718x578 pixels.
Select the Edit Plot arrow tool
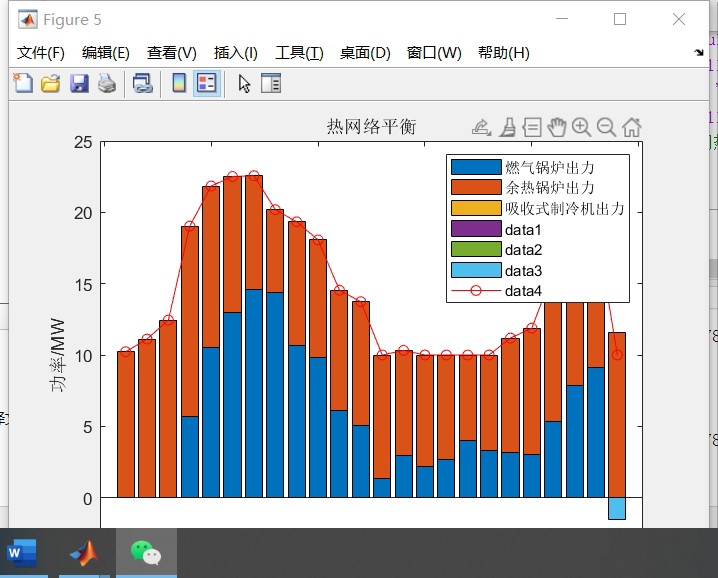(x=244, y=84)
